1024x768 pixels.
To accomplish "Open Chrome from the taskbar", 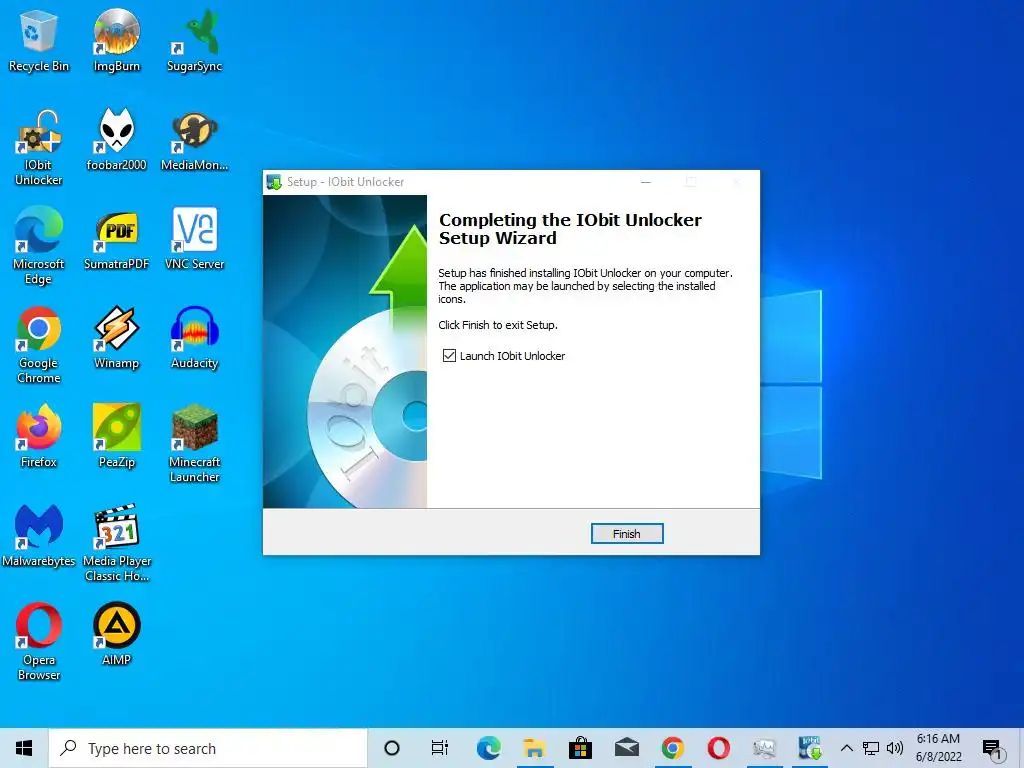I will tap(673, 748).
